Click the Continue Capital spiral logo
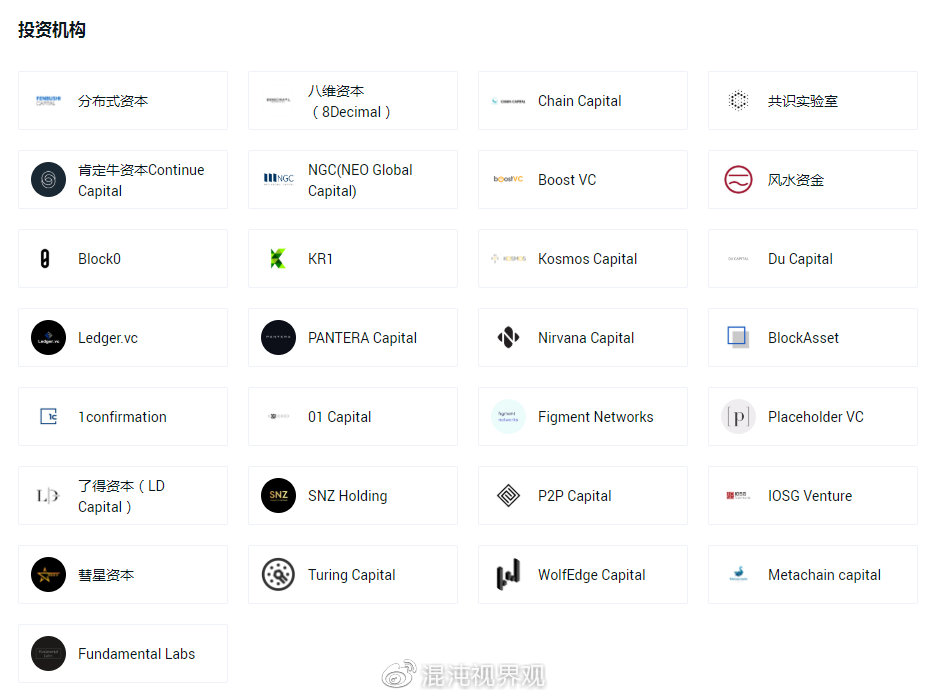 click(x=48, y=179)
